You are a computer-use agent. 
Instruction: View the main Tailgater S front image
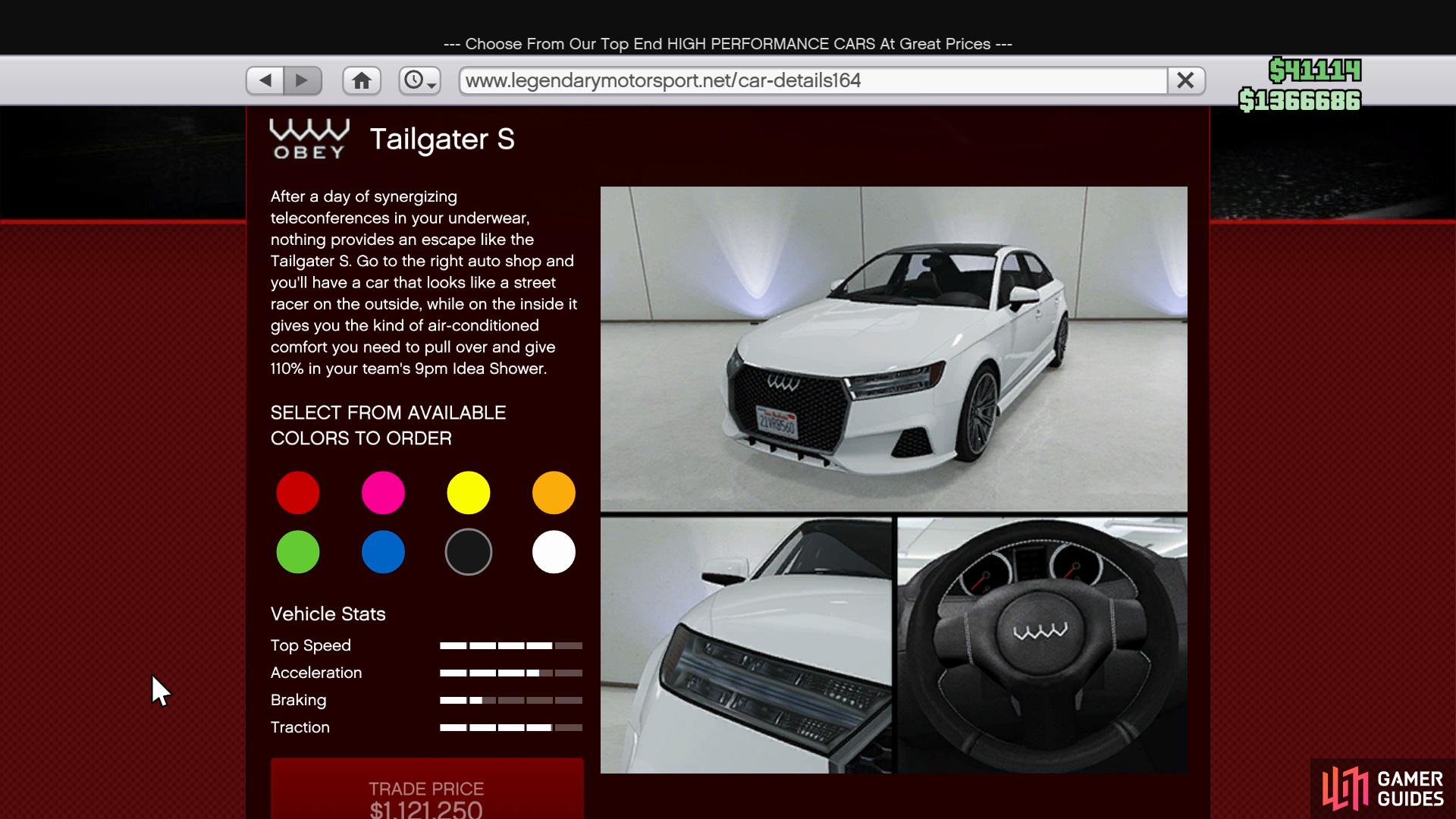coord(894,349)
